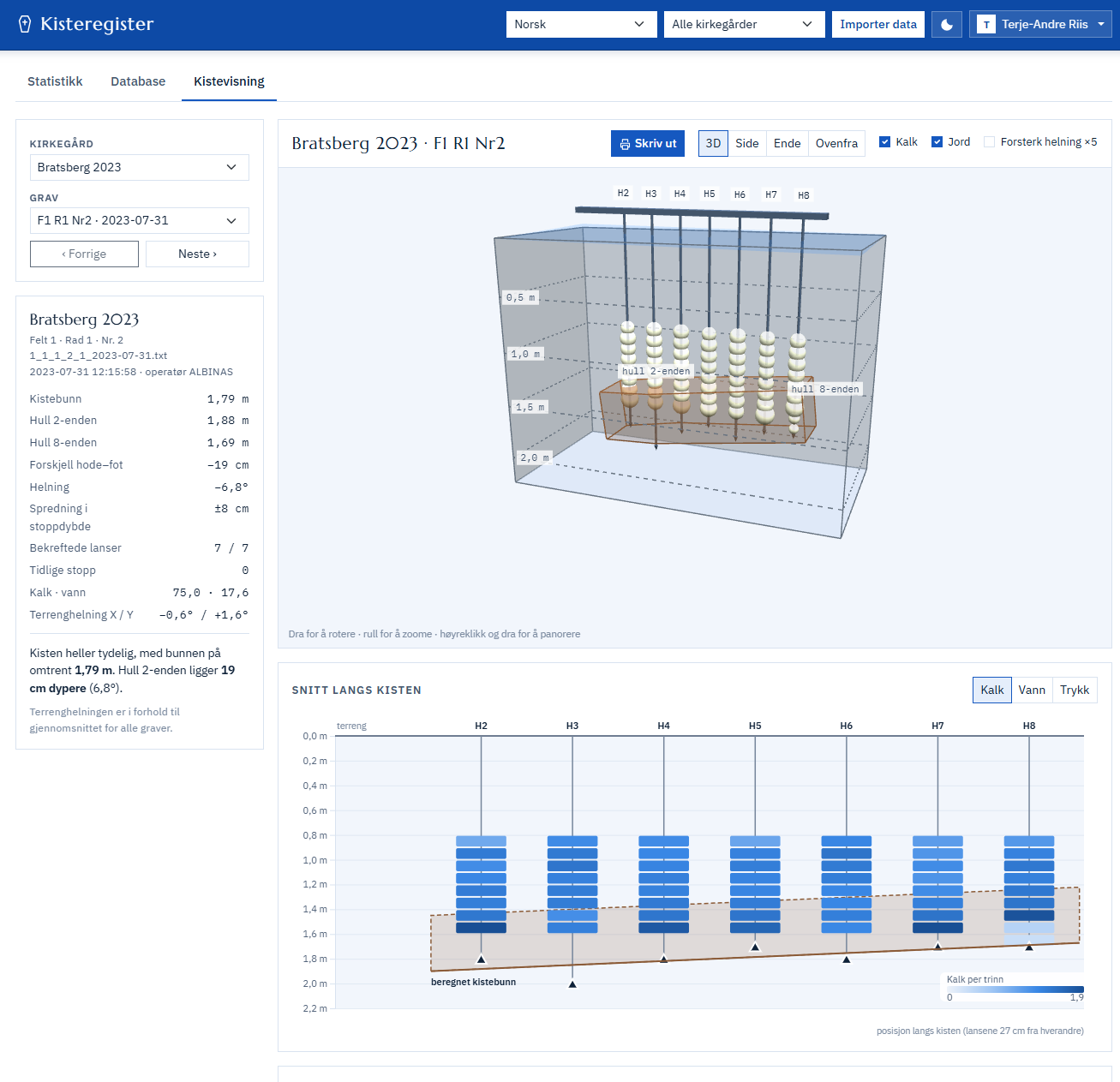This screenshot has width=1120, height=1082.
Task: Open the Norsk language dropdown
Action: (582, 24)
